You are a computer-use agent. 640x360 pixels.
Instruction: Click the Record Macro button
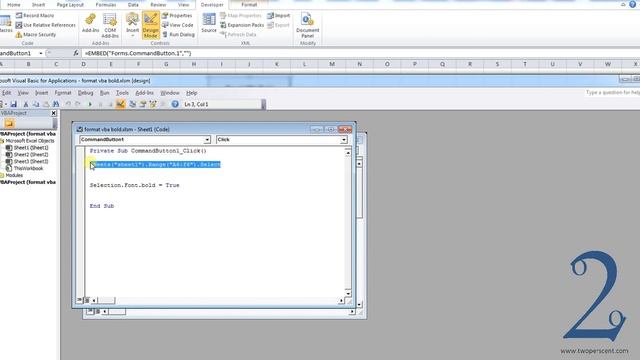[35, 16]
